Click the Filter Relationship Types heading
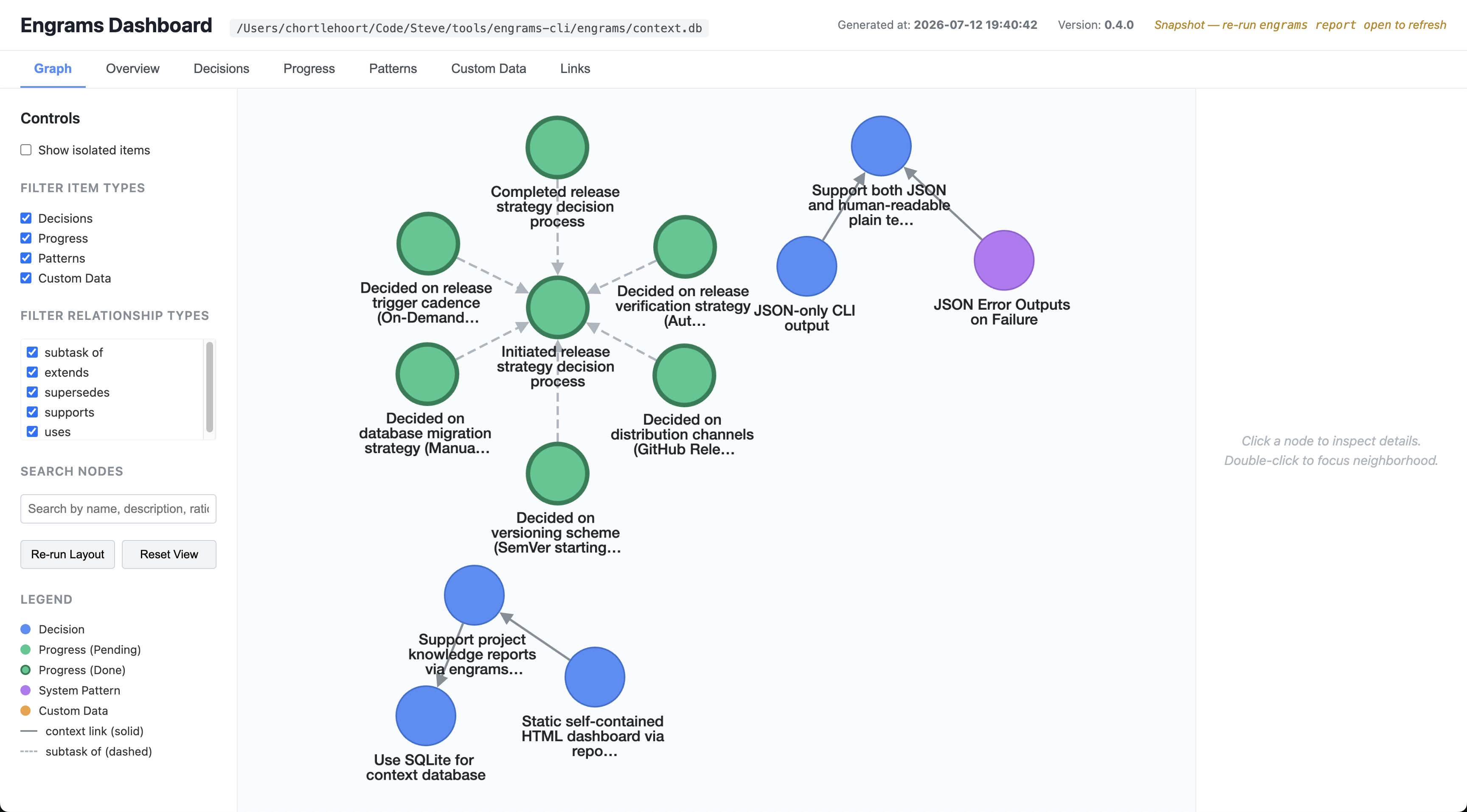Viewport: 1467px width, 812px height. [115, 316]
